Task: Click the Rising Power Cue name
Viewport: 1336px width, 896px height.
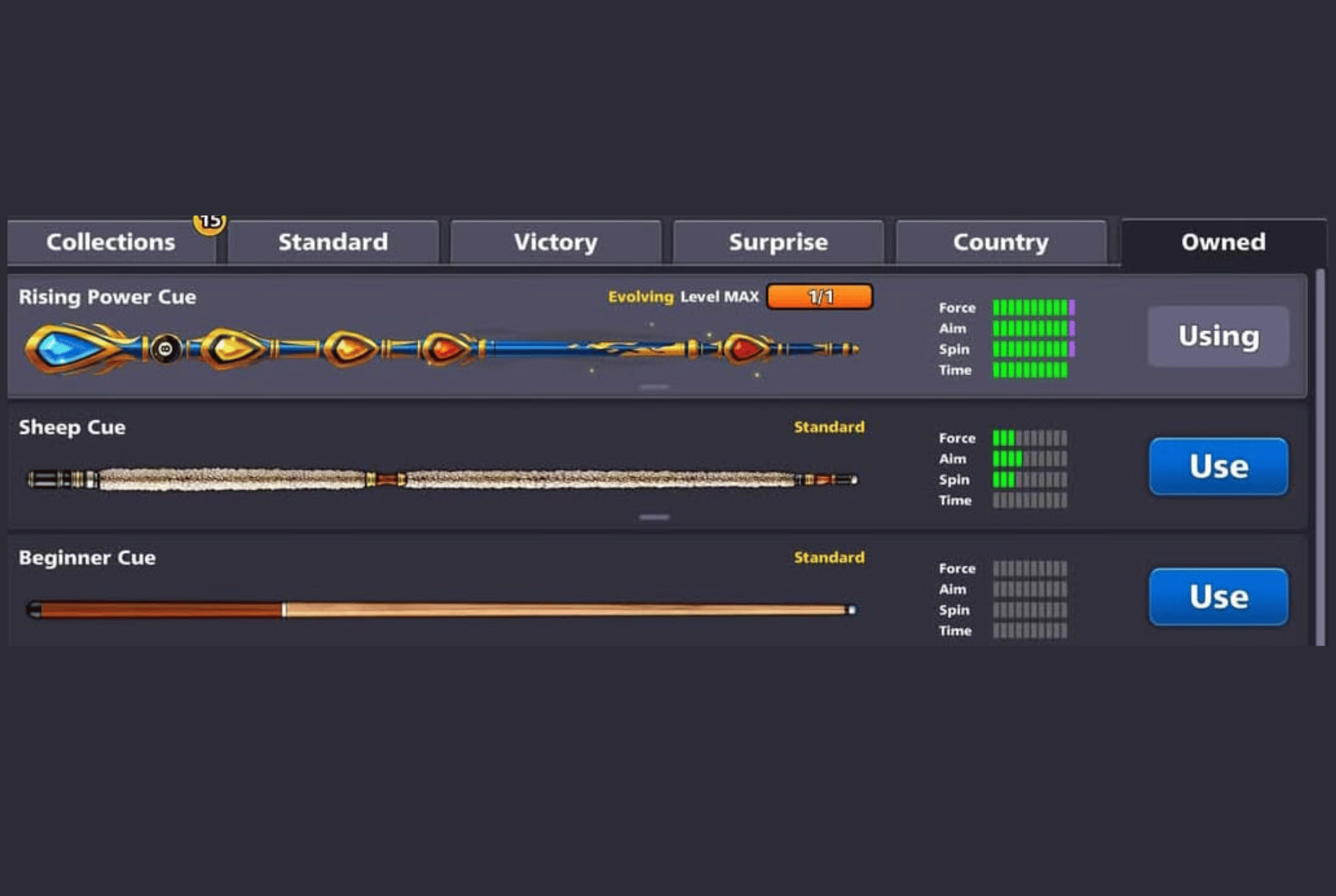Action: click(107, 297)
